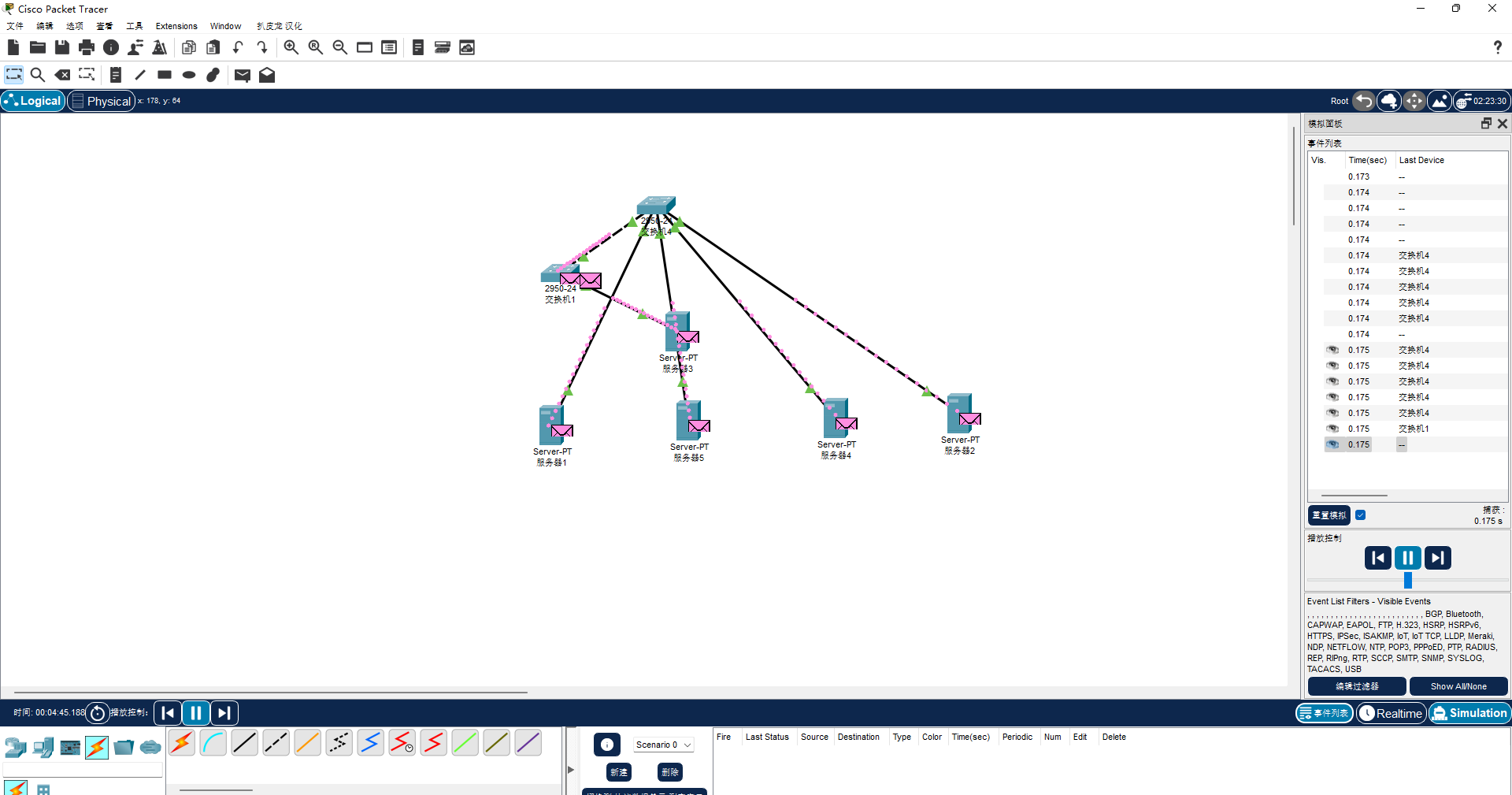Print the workspace
Screen dimensions: 1512x795
pos(87,47)
